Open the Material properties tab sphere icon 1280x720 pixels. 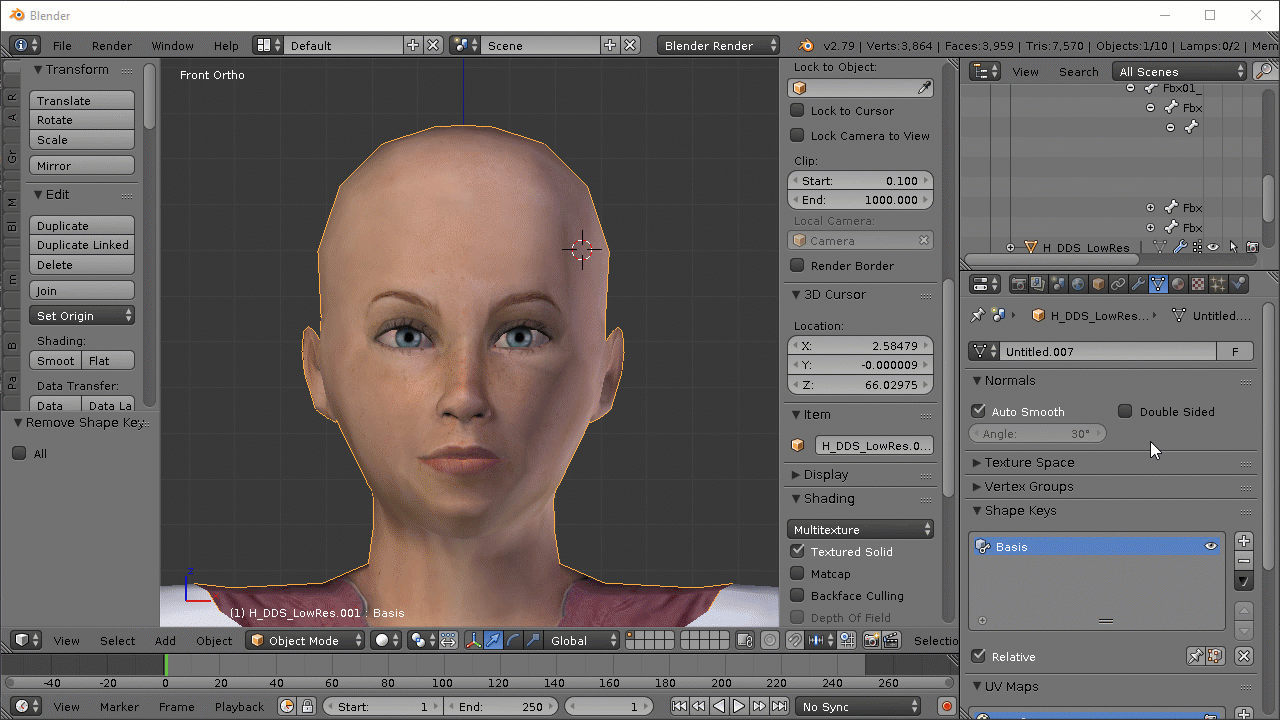(1178, 285)
